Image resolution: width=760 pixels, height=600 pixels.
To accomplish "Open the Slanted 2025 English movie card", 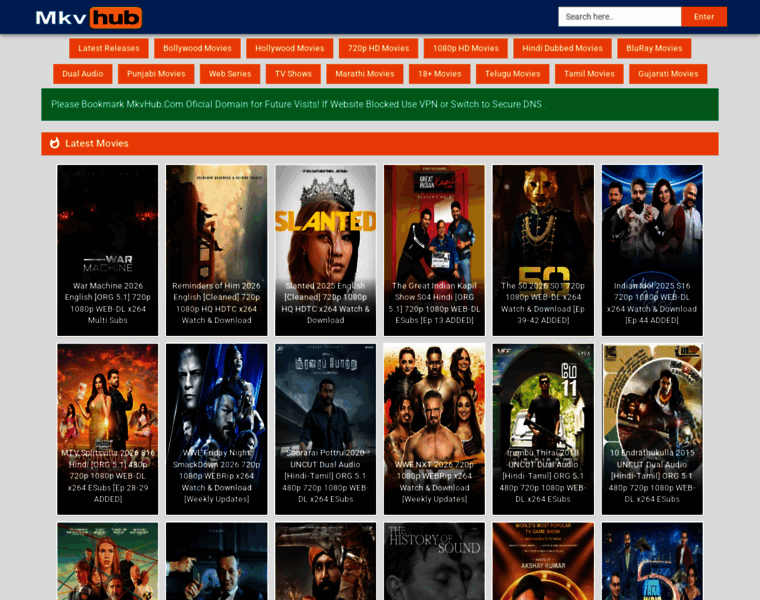I will point(325,250).
